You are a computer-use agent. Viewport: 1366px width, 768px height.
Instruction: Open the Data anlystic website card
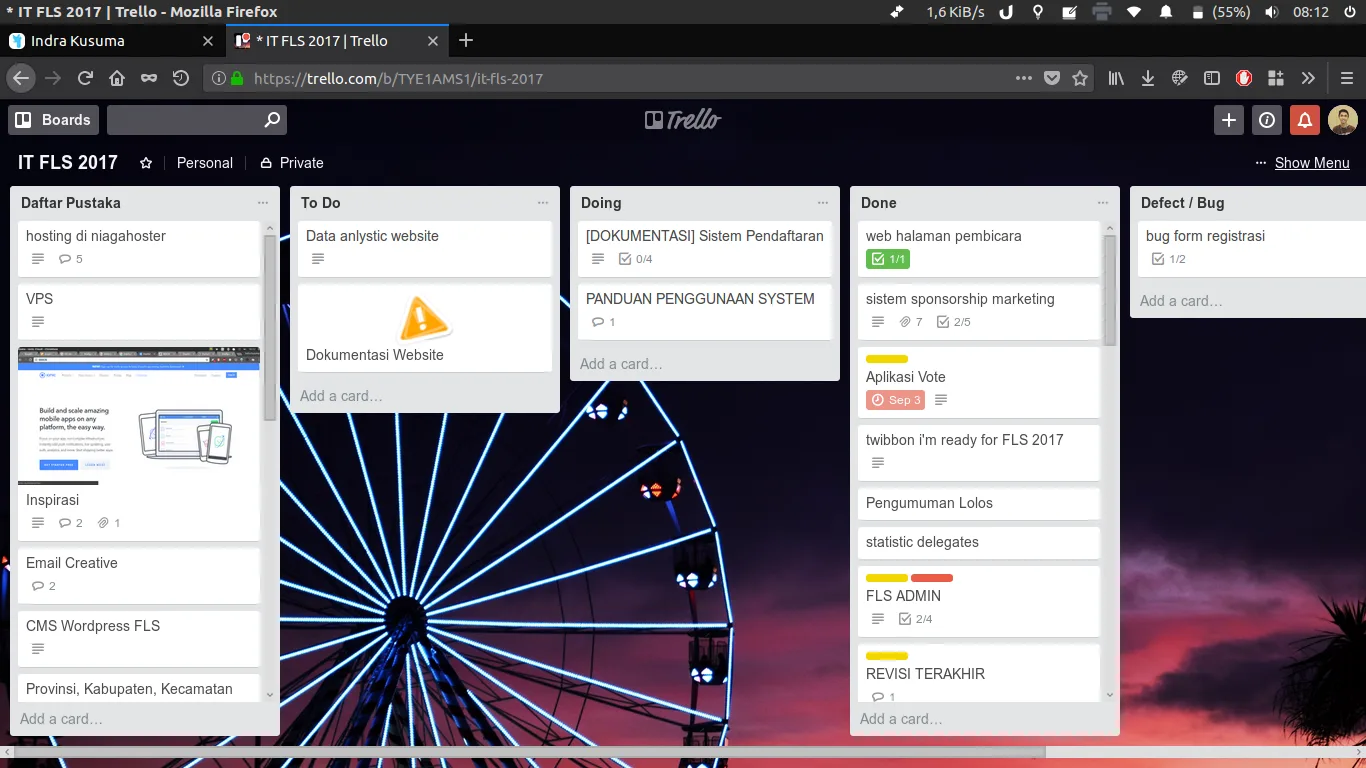point(425,248)
